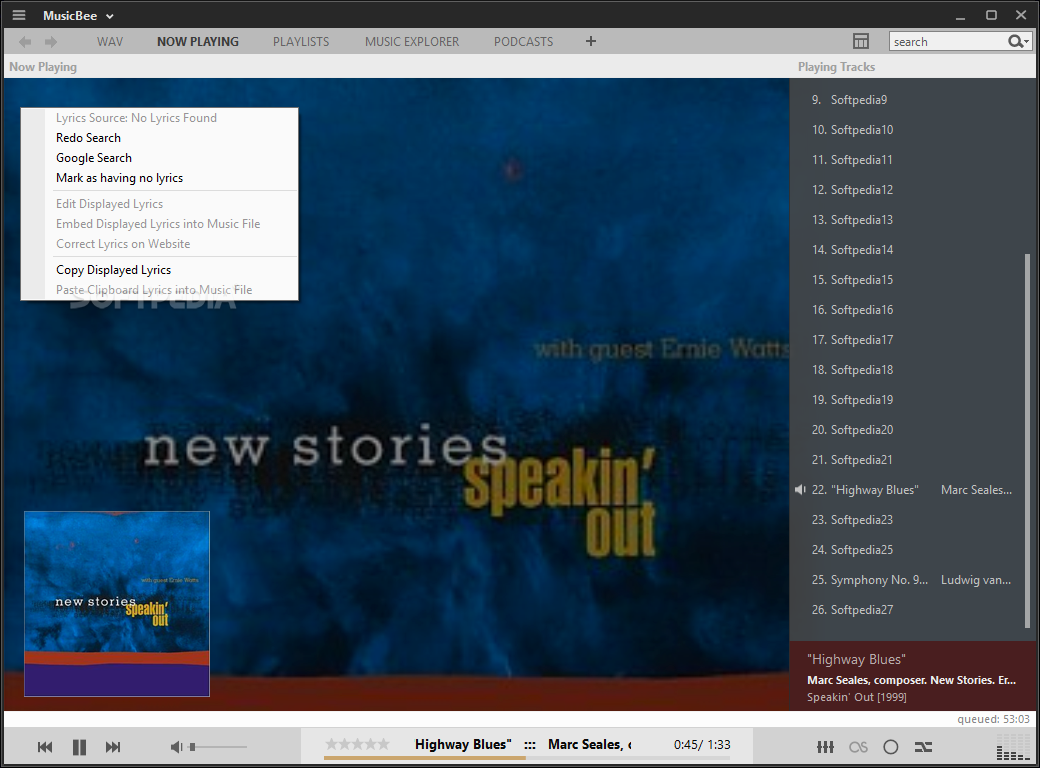Seek on the track progress bar
Screen dimensions: 1040x768
pos(529,757)
